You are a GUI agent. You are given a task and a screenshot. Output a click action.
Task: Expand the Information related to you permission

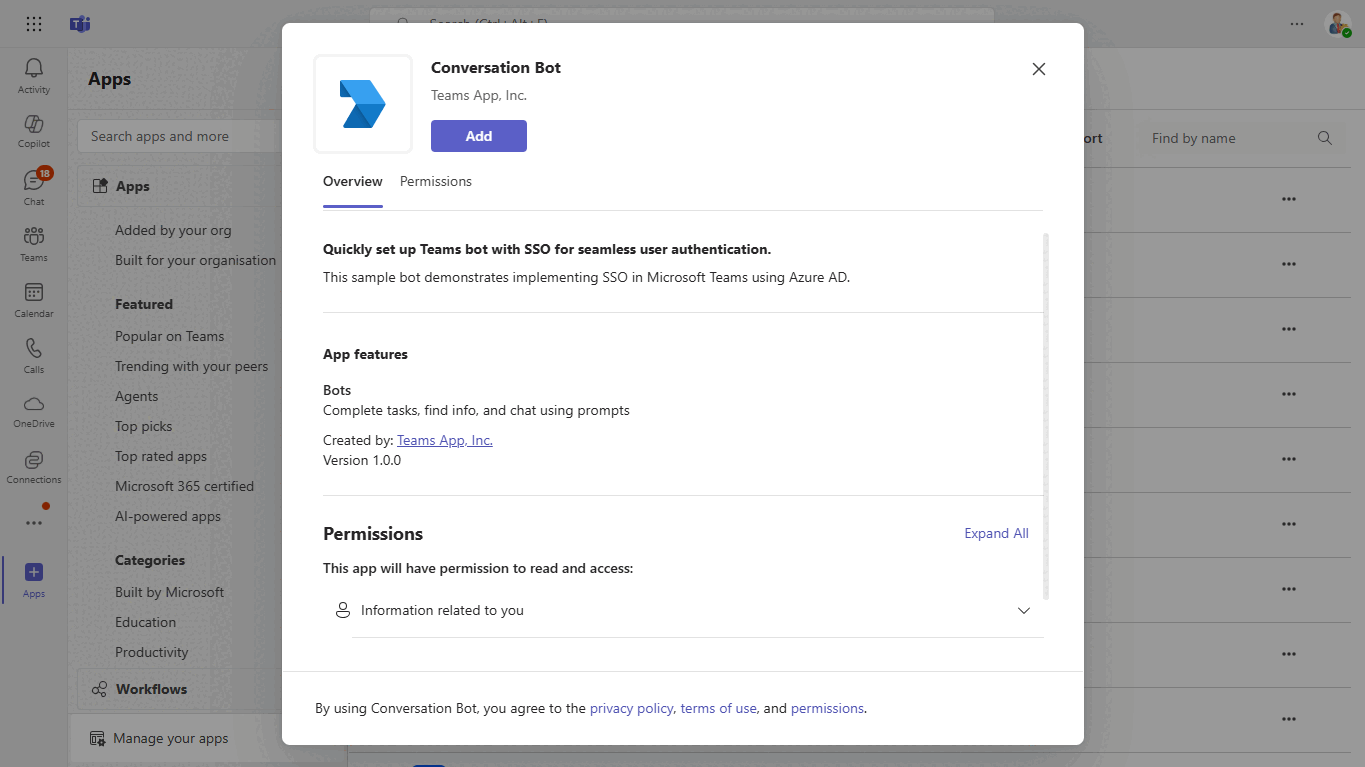(x=1023, y=610)
